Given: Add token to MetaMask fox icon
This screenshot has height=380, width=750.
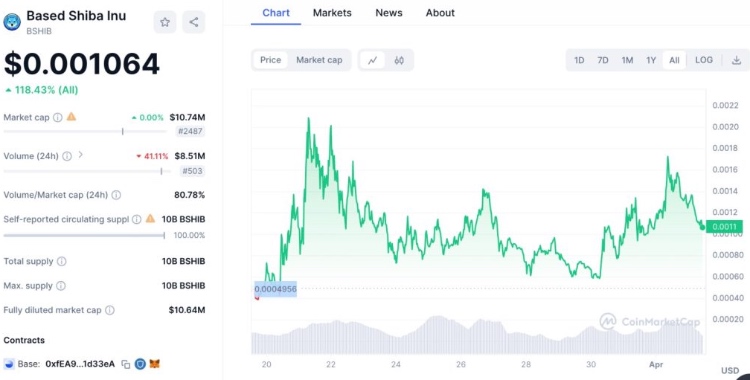Looking at the screenshot, I should point(154,364).
